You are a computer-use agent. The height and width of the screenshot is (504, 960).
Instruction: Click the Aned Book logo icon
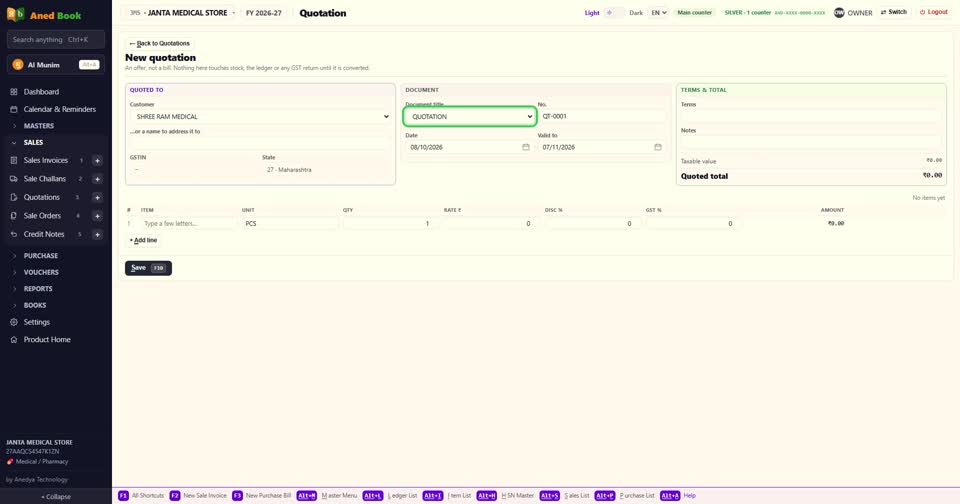tap(15, 14)
